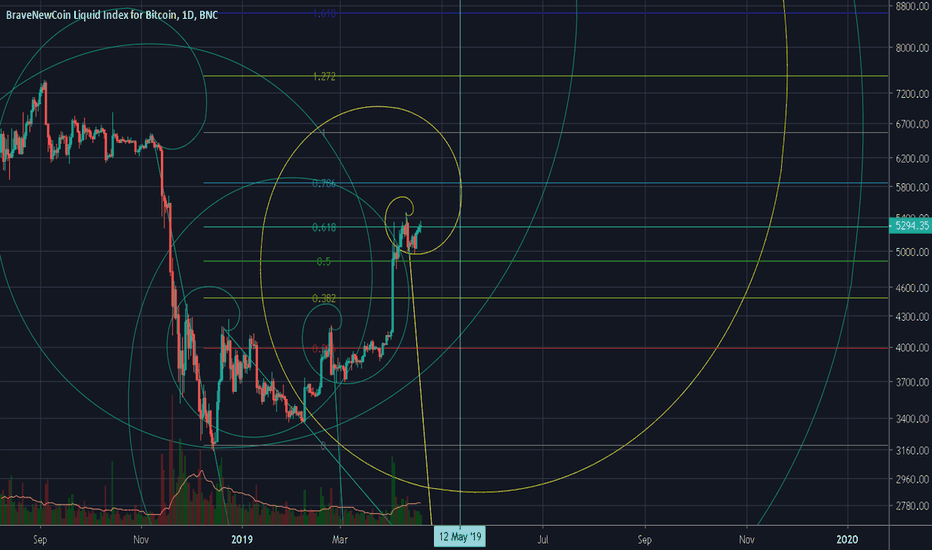Click the 5800.00 price axis label
Screen dimensions: 932x550
[x=912, y=187]
